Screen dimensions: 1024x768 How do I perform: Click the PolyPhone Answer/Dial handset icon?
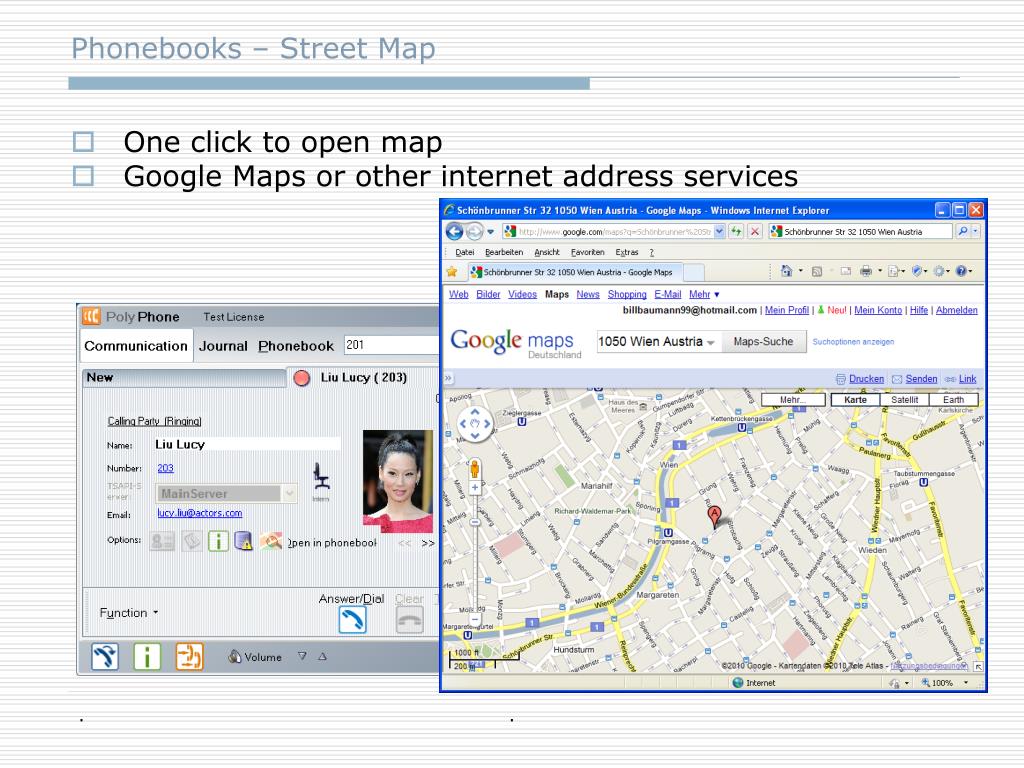(352, 620)
